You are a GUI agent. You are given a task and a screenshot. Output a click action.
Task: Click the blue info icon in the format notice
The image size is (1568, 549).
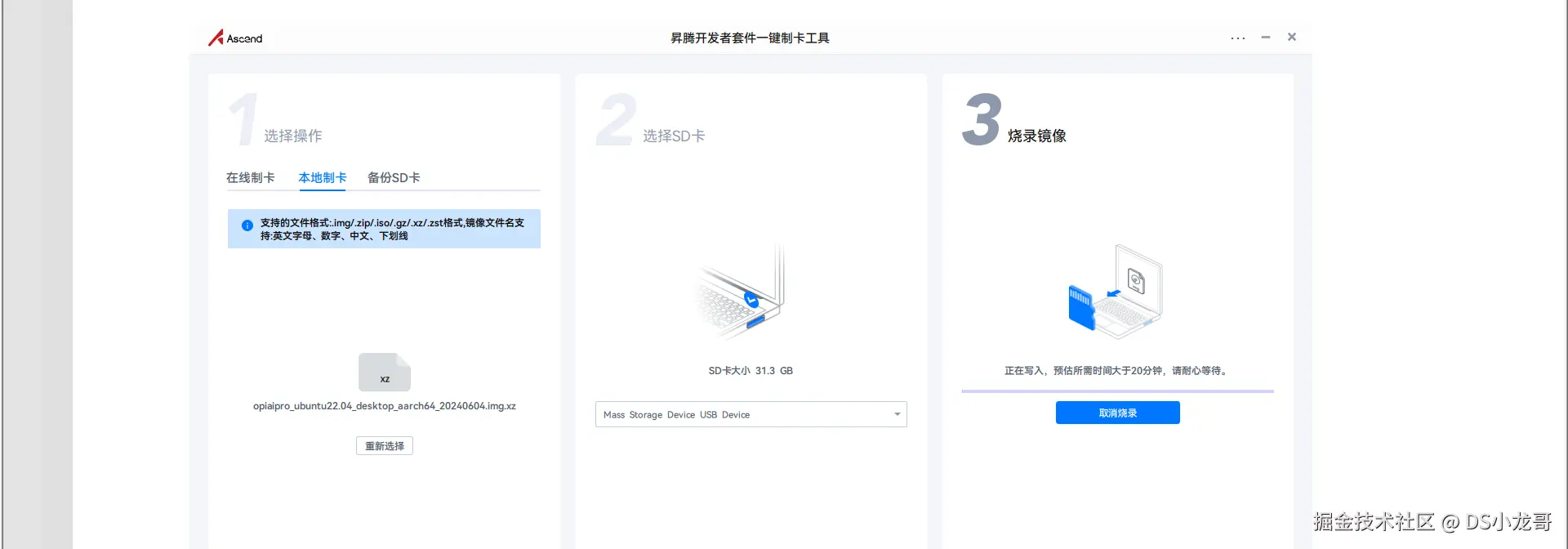(247, 225)
